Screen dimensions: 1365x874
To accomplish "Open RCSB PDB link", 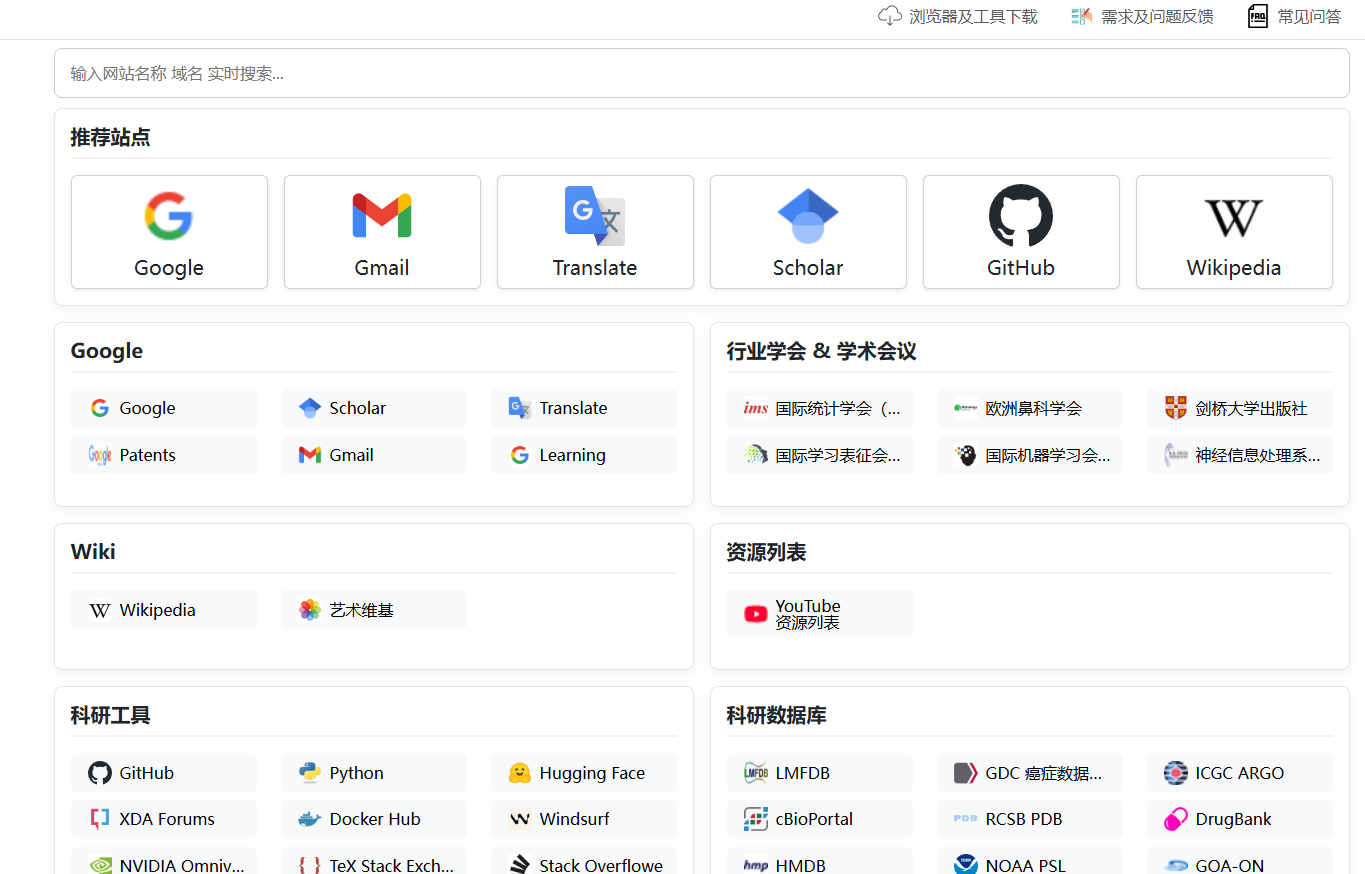I will (x=1030, y=819).
